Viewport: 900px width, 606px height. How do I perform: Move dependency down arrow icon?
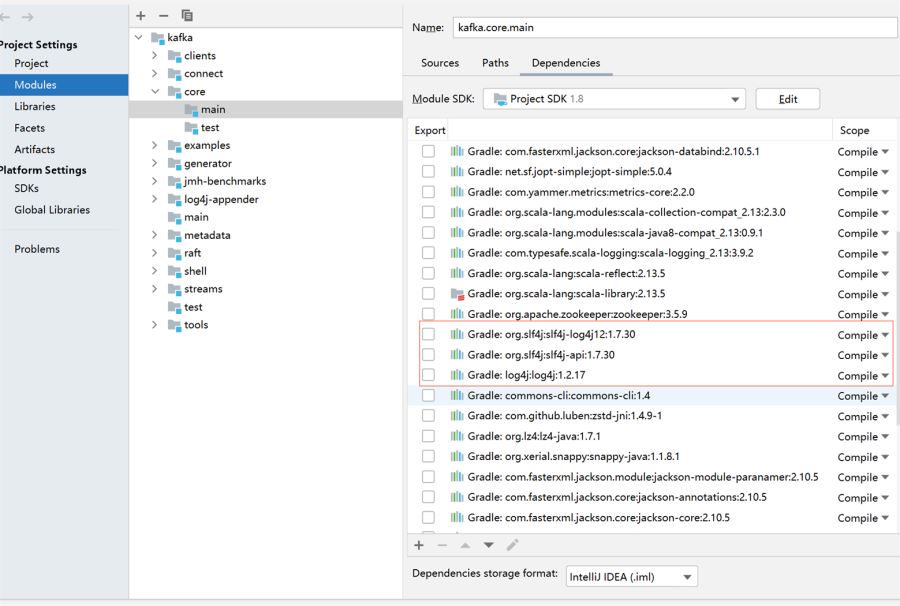488,545
